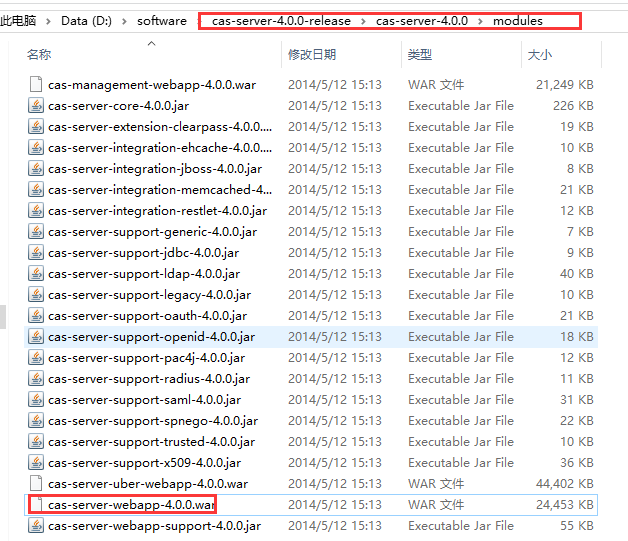The width and height of the screenshot is (628, 541).
Task: Click file name cas-server-webapp-4.0.0.war
Action: [x=131, y=505]
